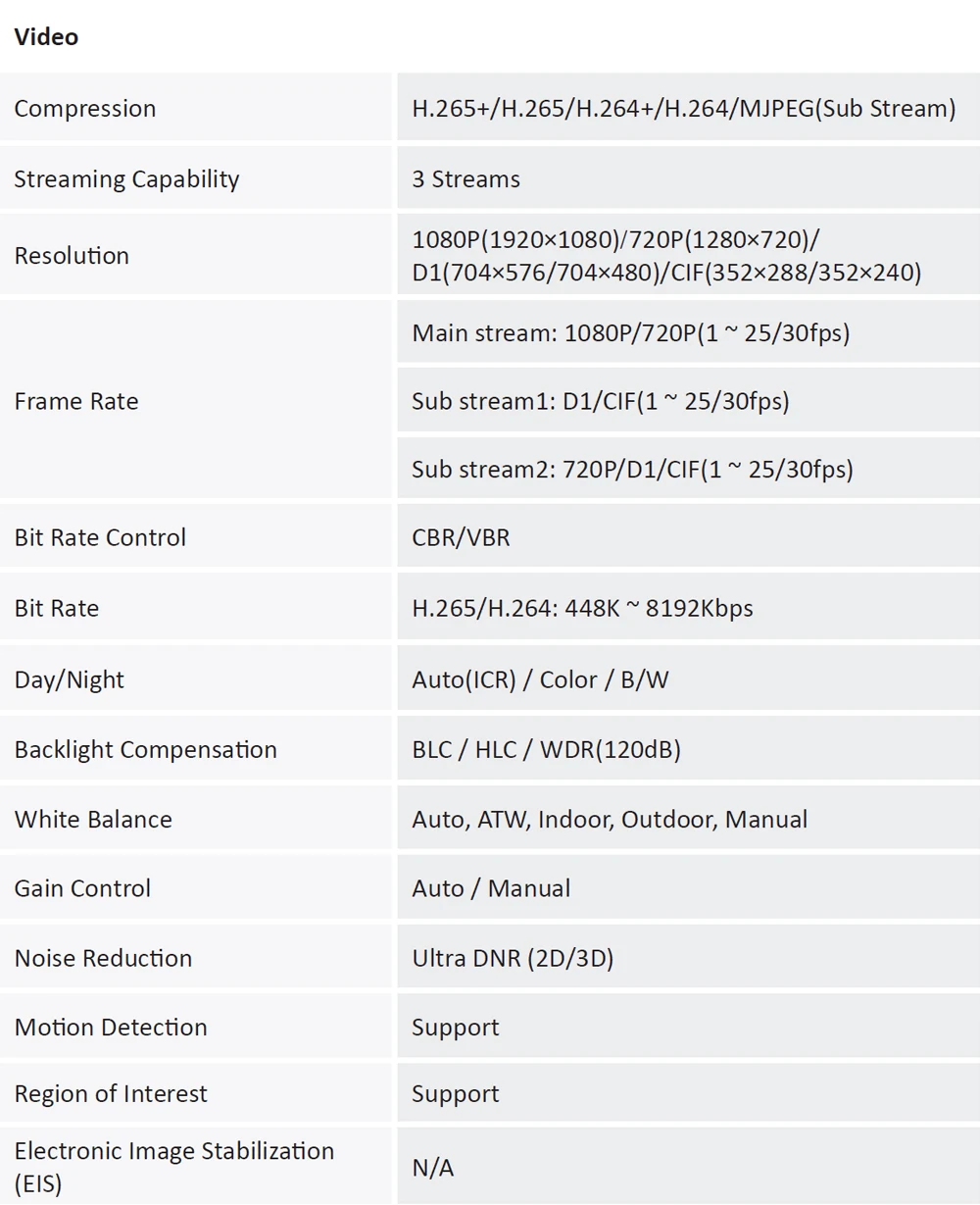Screen dimensions: 980x1205
Task: Click the Streaming Capability label
Action: pos(126,179)
